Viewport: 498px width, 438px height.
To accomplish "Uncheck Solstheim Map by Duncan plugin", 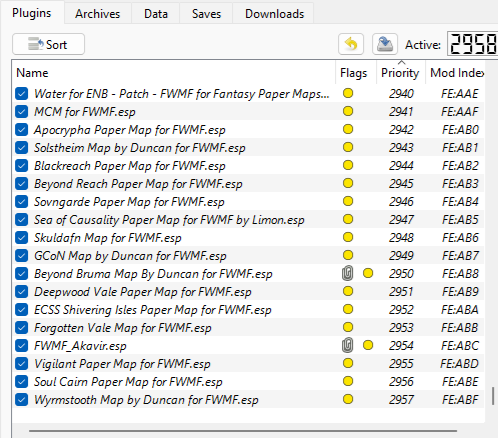I will pyautogui.click(x=22, y=148).
